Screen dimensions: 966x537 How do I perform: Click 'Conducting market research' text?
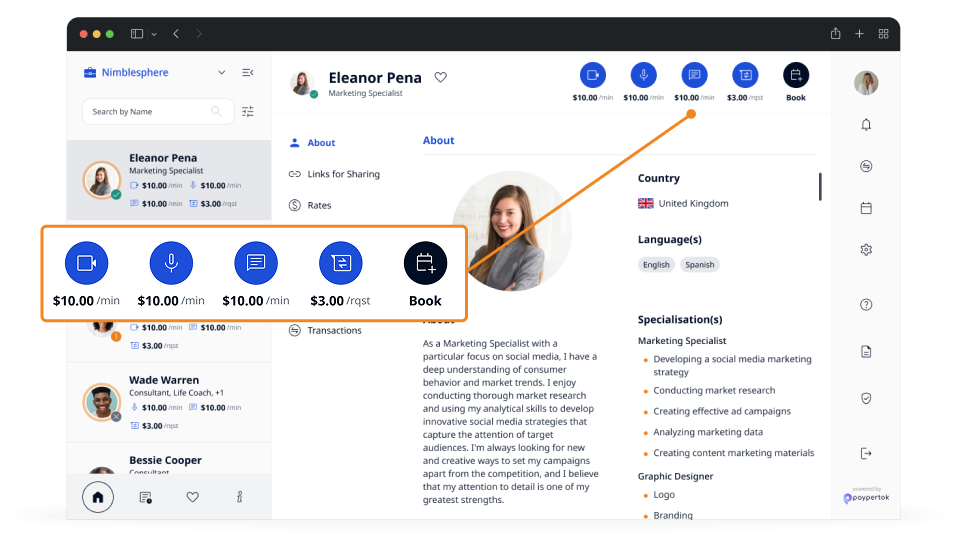tap(715, 390)
